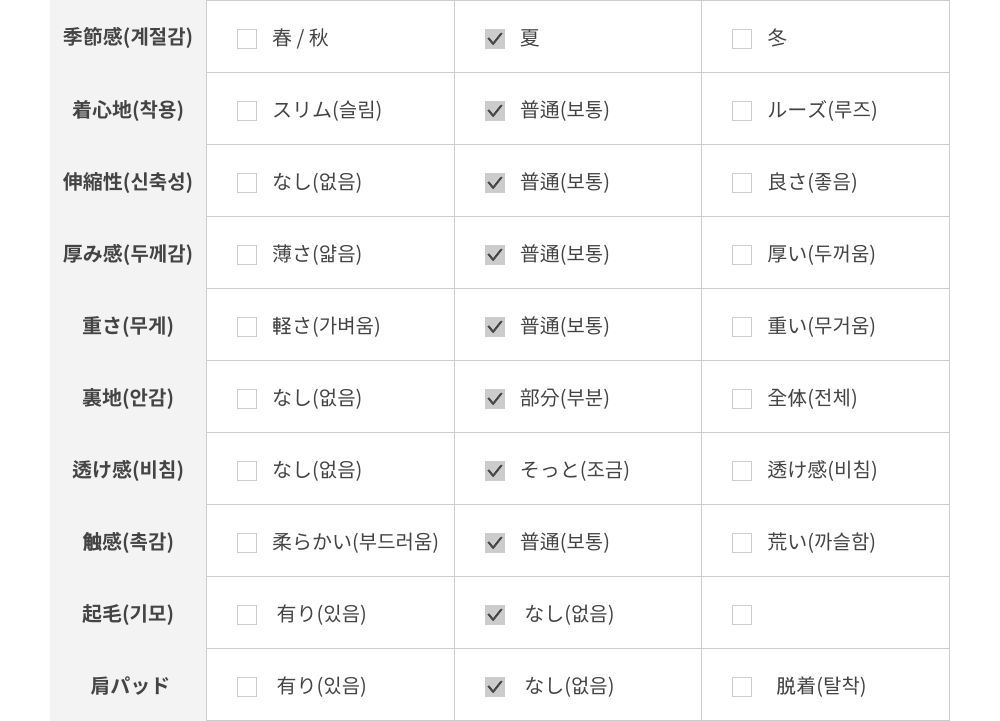The image size is (1000, 721).
Task: Check the 春 / 秋 season checkbox
Action: pos(247,39)
